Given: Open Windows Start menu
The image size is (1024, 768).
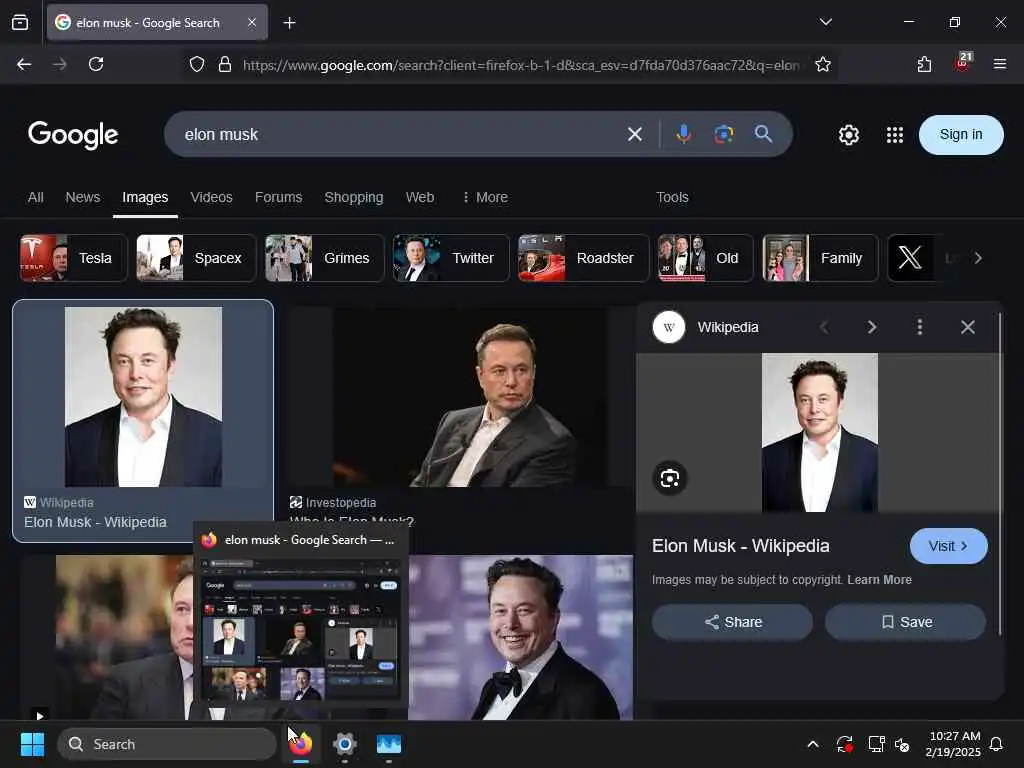Looking at the screenshot, I should [x=32, y=744].
